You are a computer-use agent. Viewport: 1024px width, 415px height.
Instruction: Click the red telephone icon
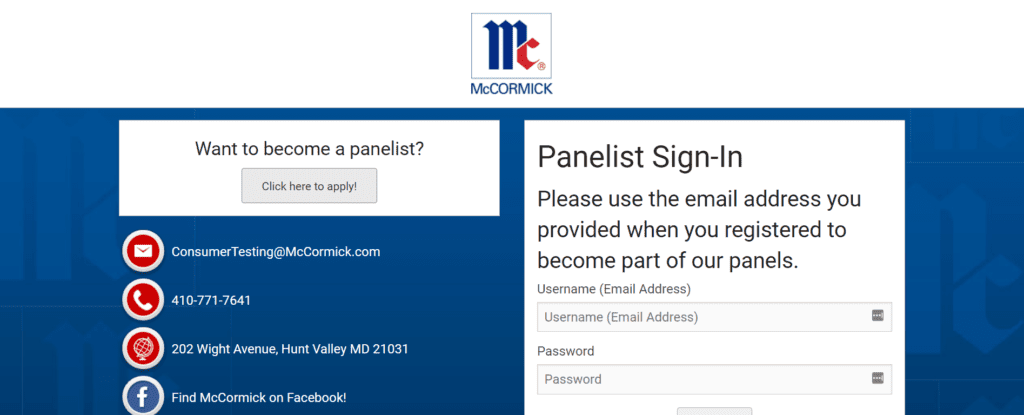click(143, 300)
